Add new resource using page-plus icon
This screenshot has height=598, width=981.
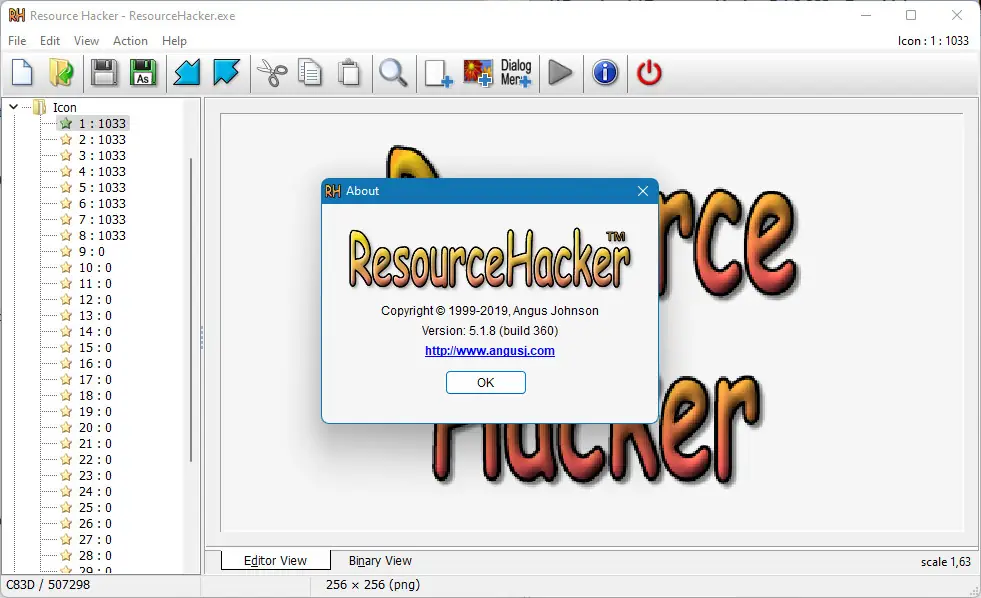point(438,73)
